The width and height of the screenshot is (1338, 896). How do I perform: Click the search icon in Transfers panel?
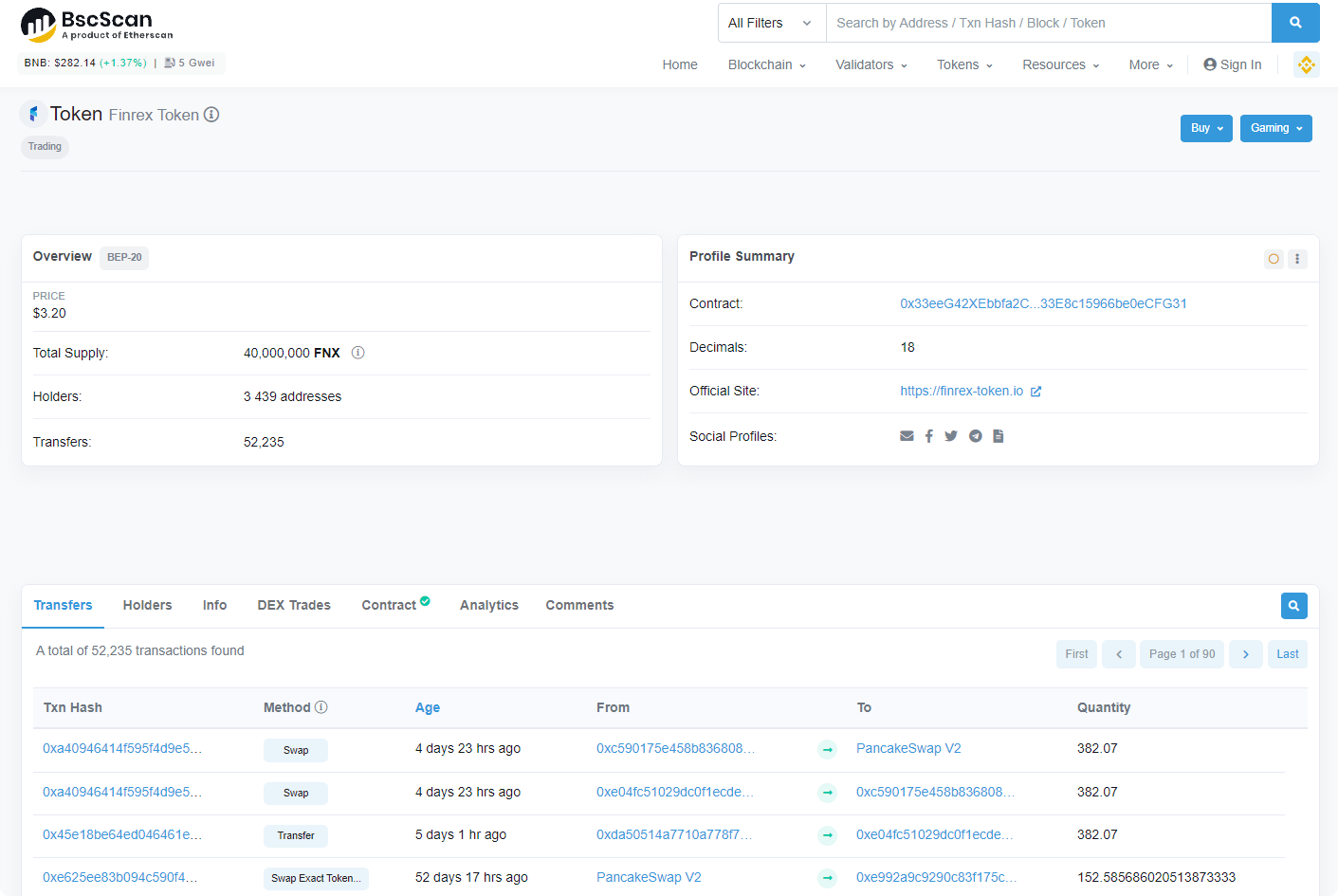click(x=1293, y=606)
